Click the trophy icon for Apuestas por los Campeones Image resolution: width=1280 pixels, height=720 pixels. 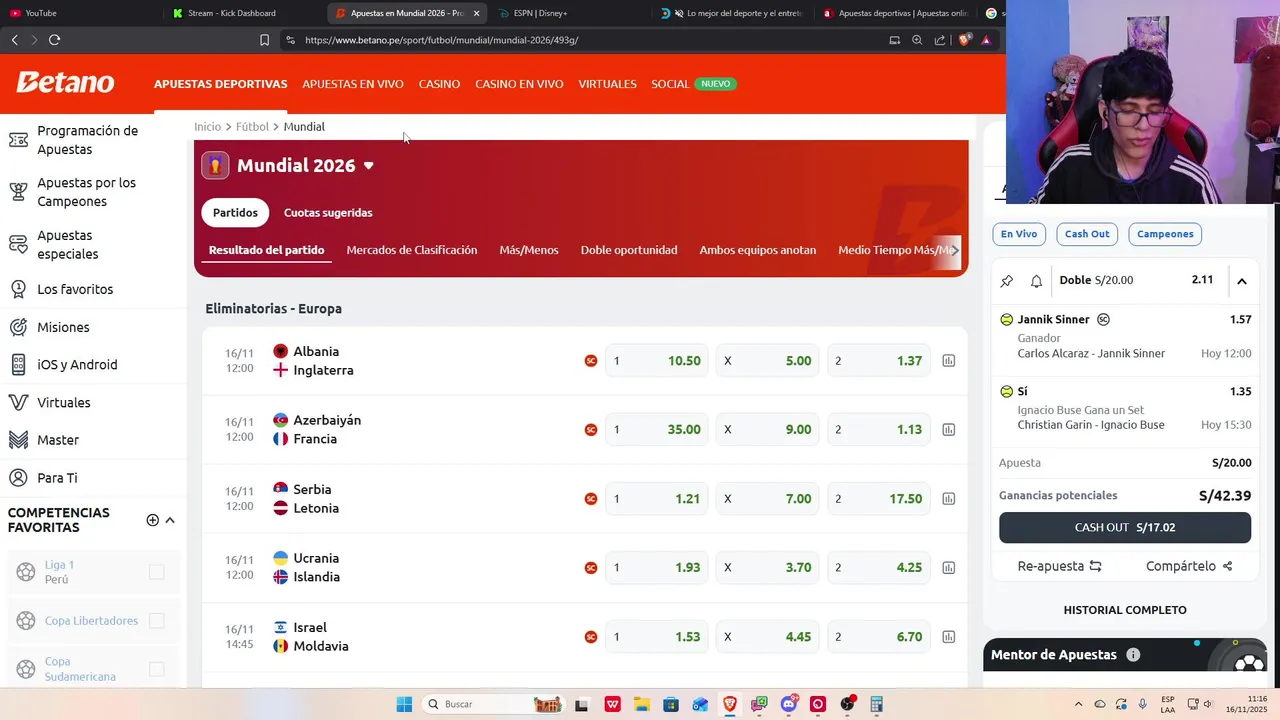pyautogui.click(x=18, y=192)
